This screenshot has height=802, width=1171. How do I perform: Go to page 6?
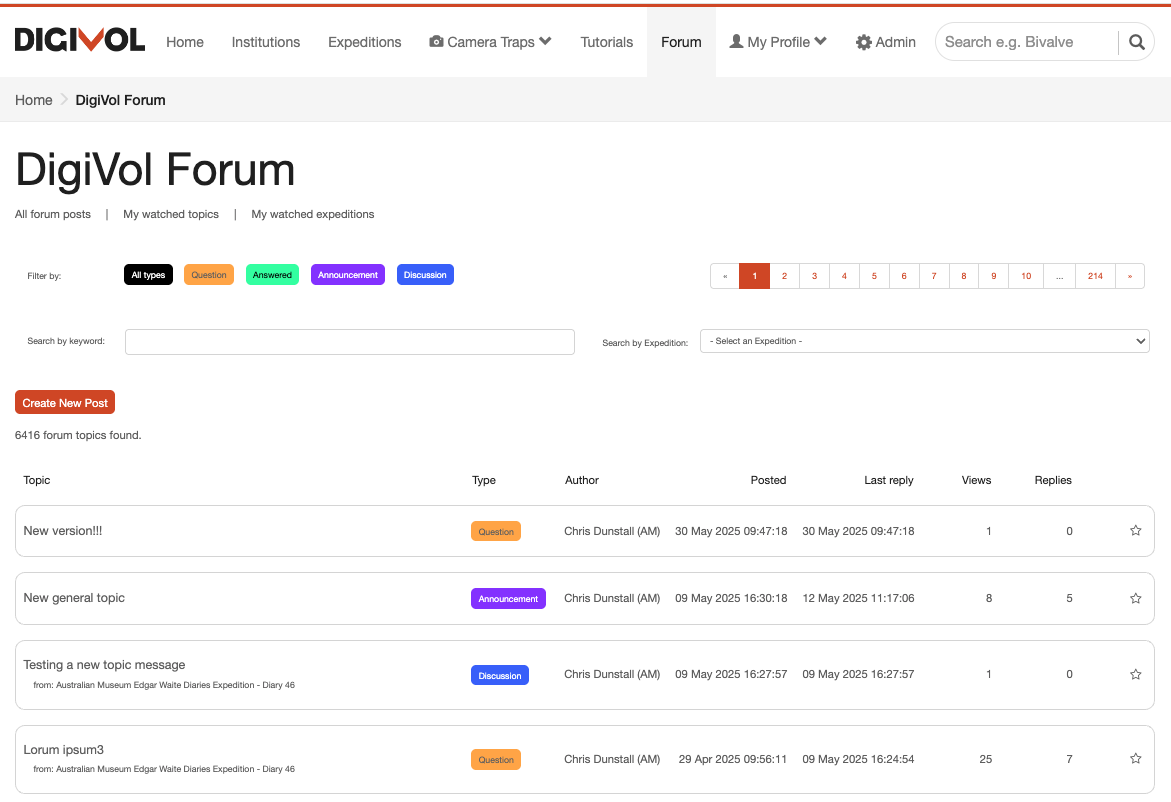point(904,276)
